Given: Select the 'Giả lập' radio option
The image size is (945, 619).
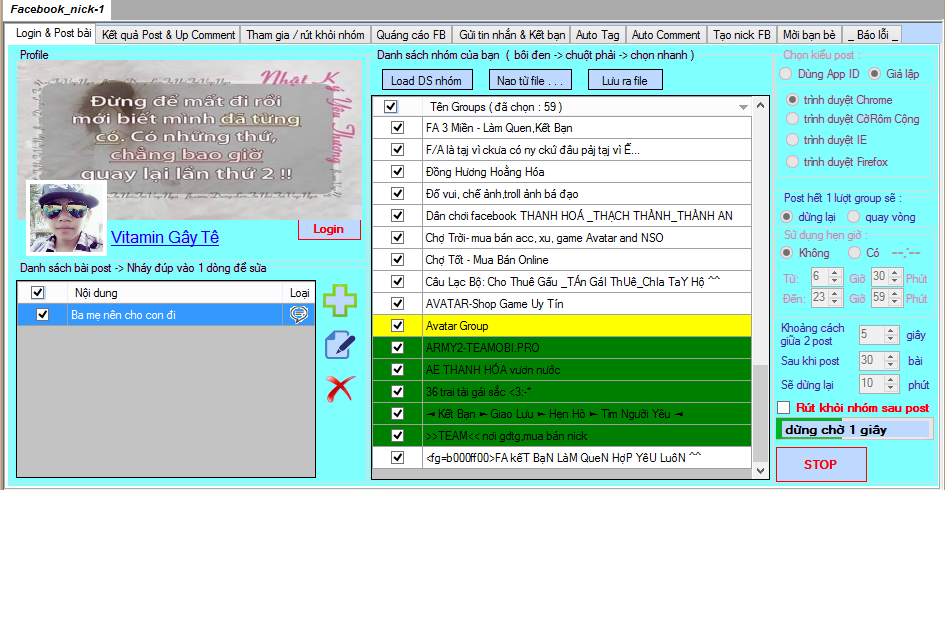Looking at the screenshot, I should click(x=874, y=74).
